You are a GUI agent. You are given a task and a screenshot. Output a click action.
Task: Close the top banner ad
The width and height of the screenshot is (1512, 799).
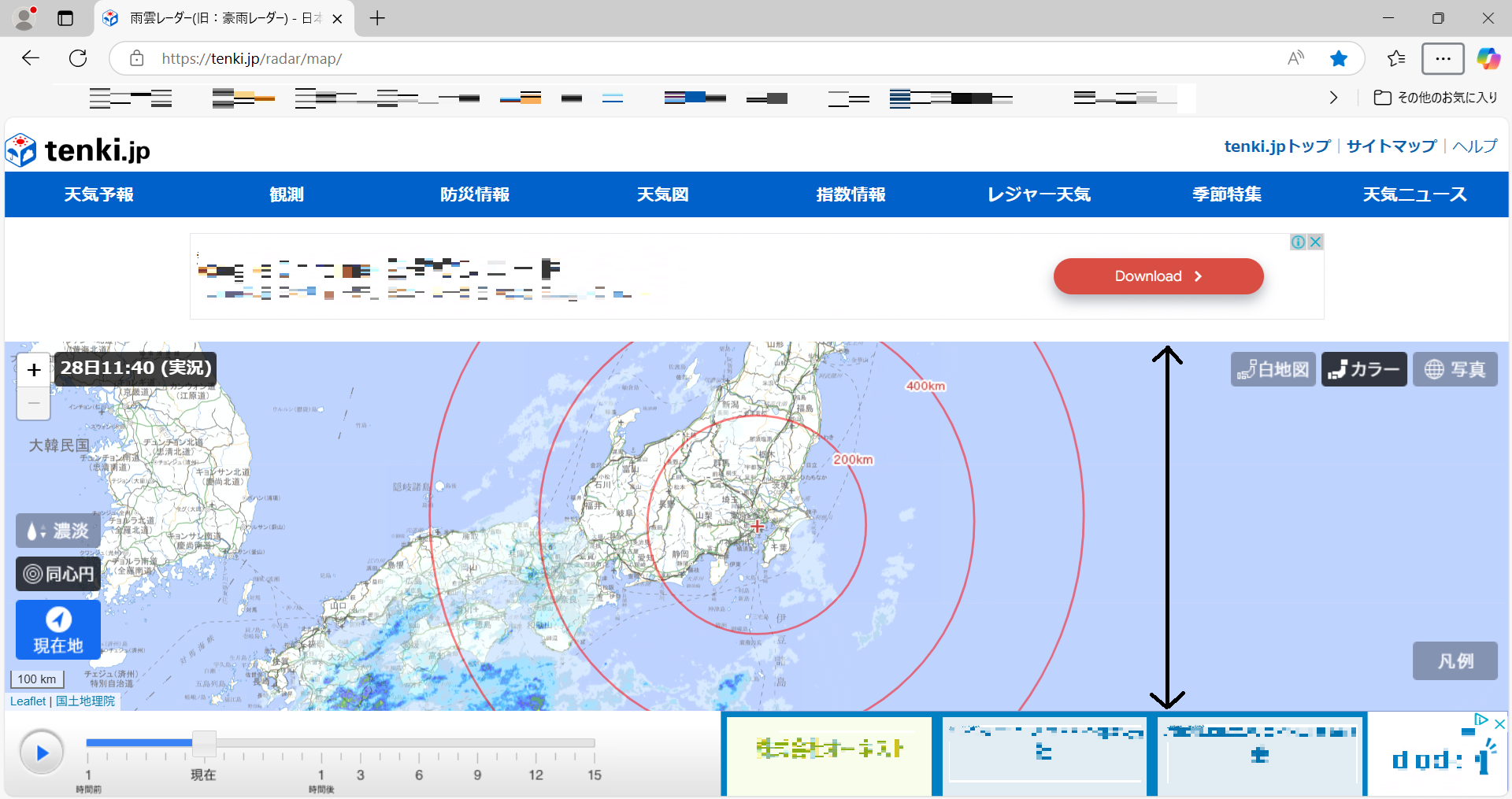tap(1315, 242)
